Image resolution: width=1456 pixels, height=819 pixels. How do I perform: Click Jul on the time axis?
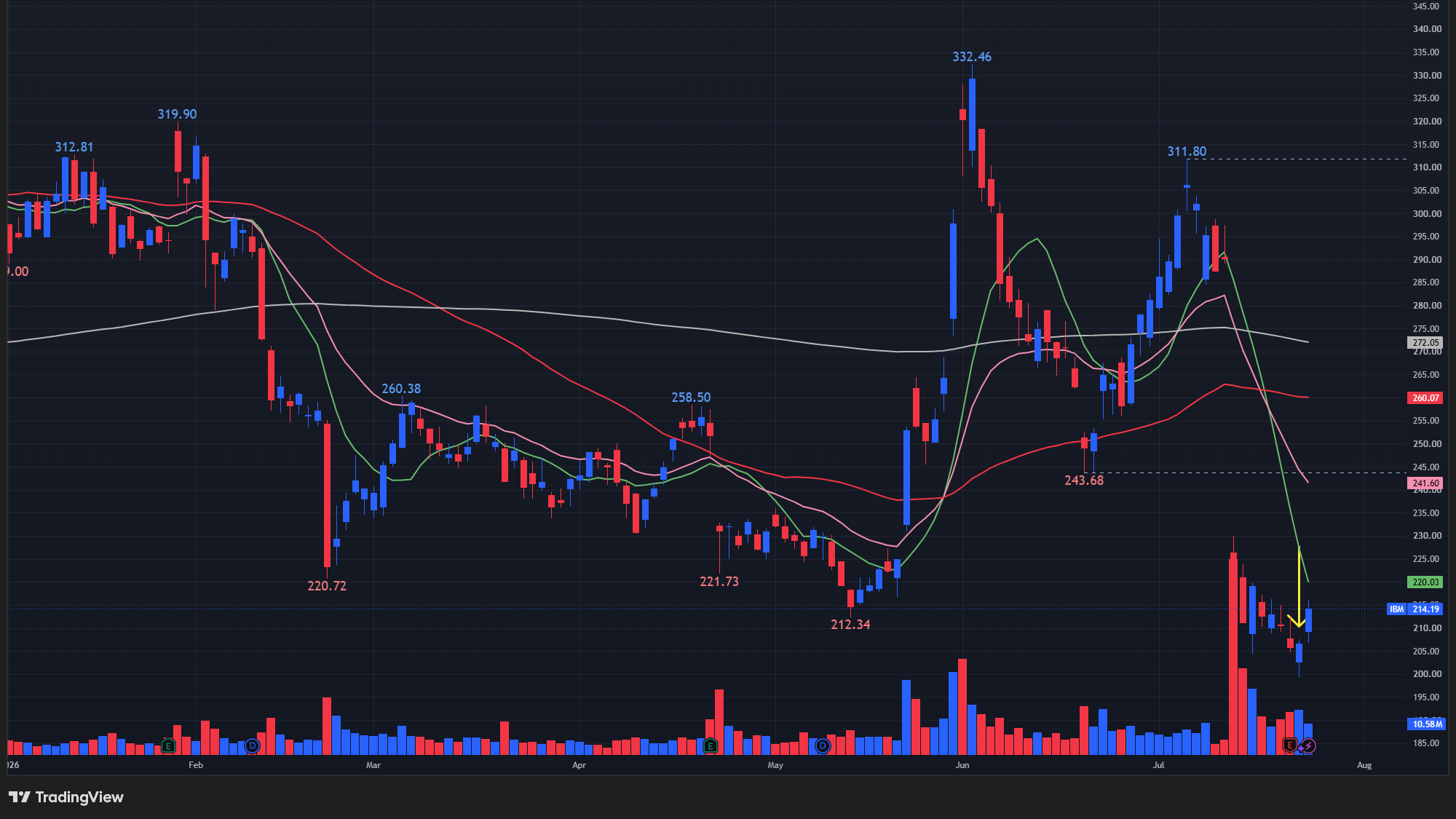click(1159, 765)
